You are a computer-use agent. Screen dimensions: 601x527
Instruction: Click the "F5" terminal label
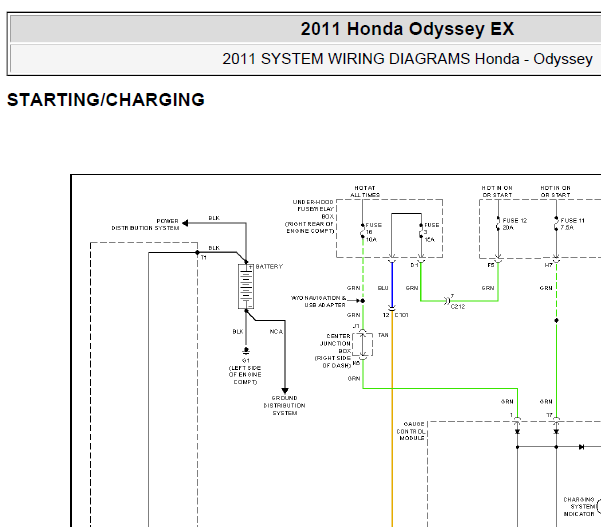[x=491, y=265]
